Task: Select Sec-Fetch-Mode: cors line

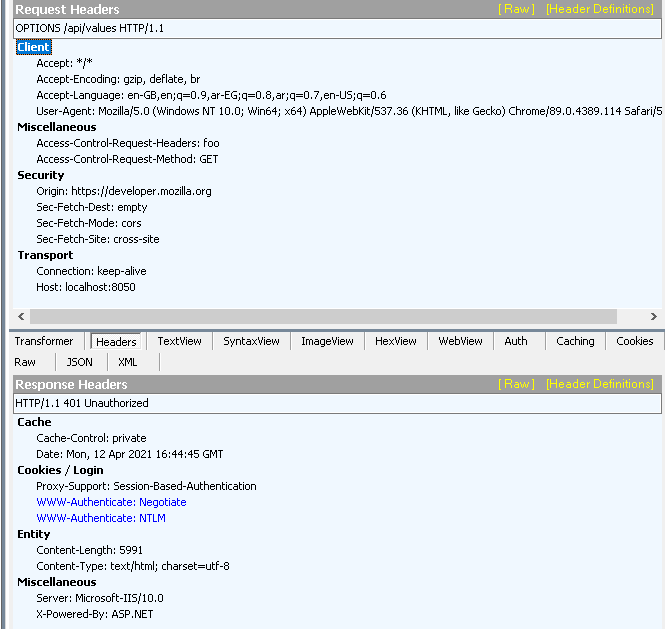Action: pos(89,223)
